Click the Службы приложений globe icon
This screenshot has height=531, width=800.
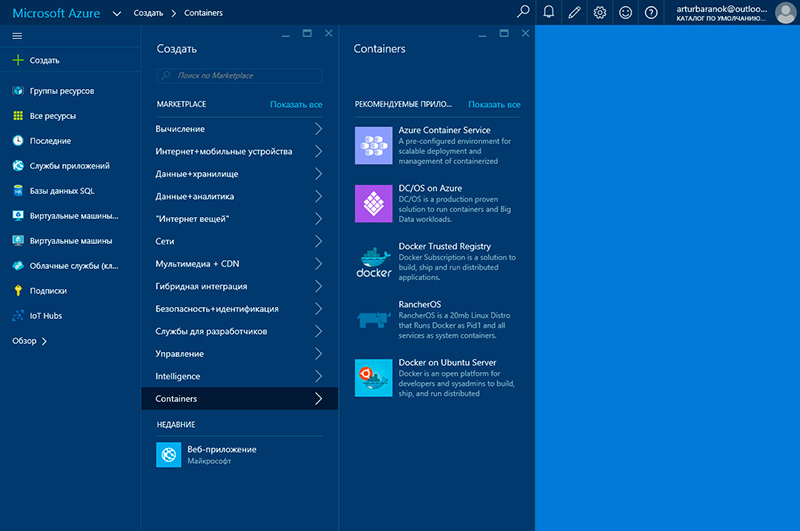pos(18,166)
